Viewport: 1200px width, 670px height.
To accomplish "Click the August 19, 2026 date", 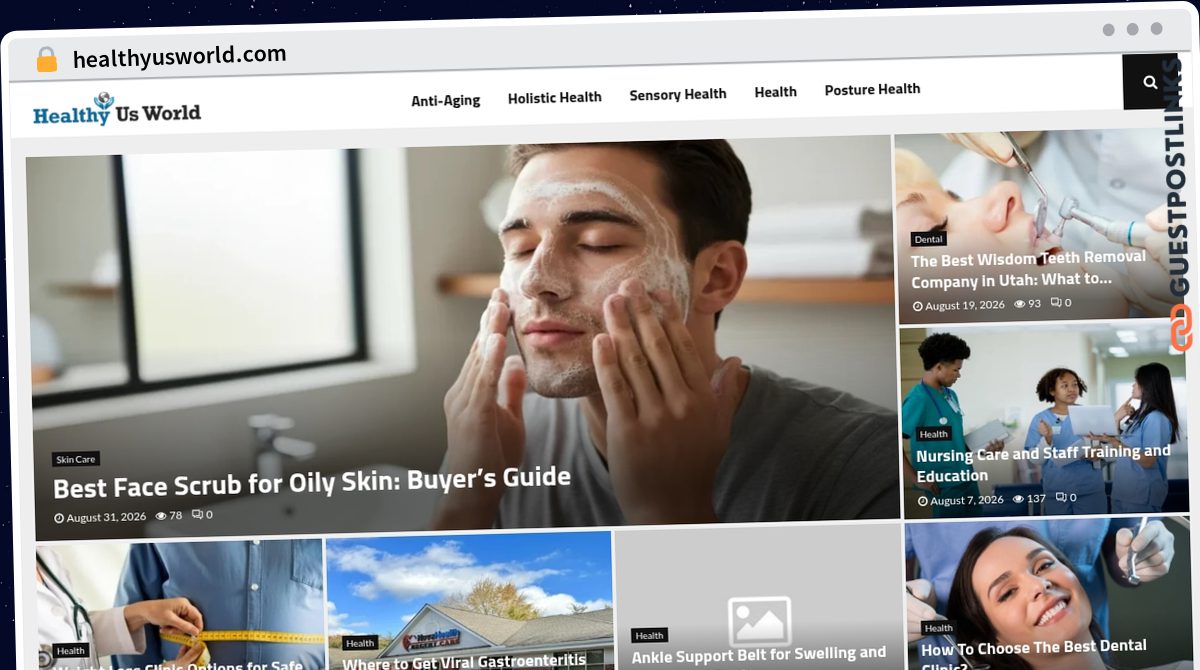I will (965, 305).
